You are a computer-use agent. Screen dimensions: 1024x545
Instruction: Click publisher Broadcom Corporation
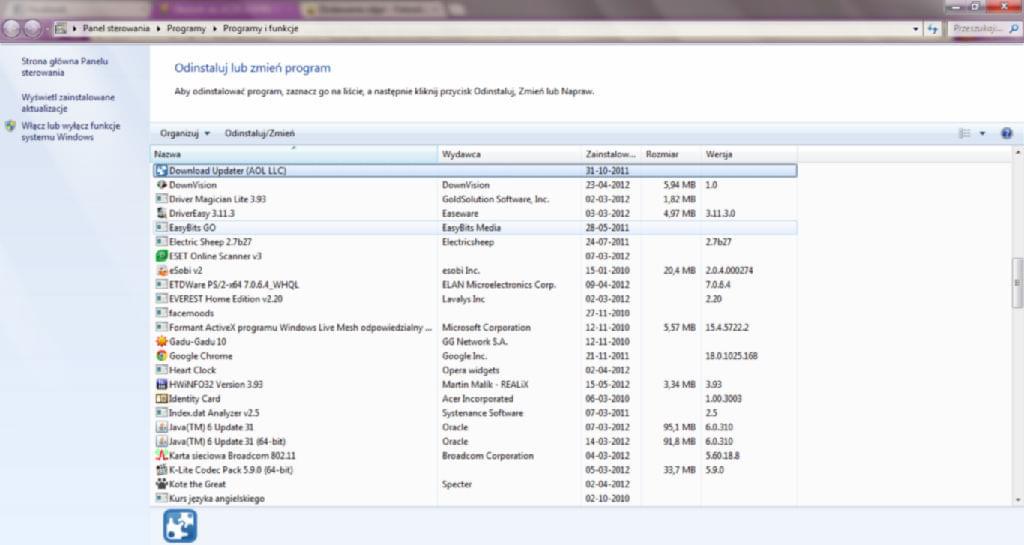tap(488, 456)
